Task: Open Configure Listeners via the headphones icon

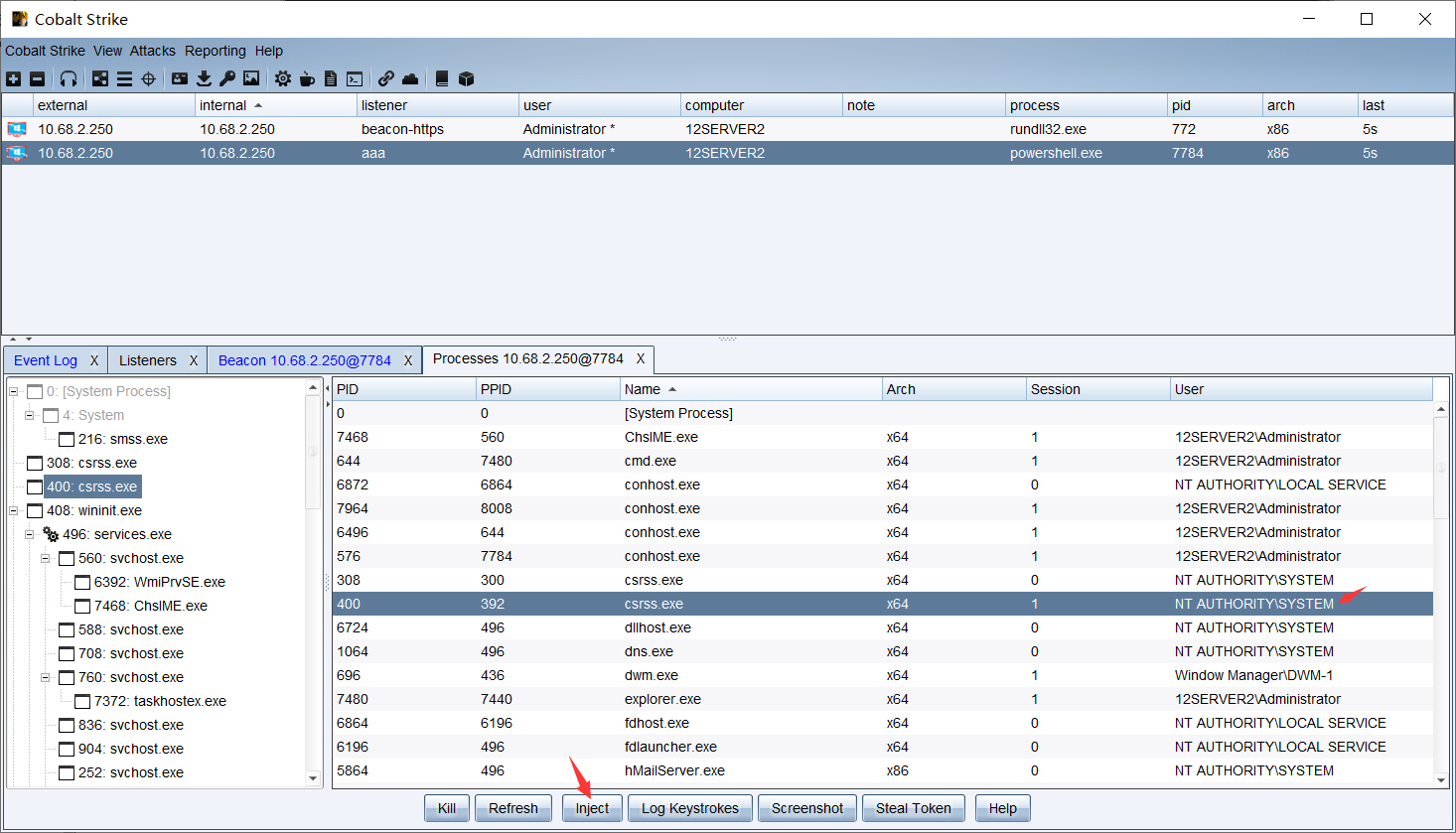Action: click(x=69, y=78)
